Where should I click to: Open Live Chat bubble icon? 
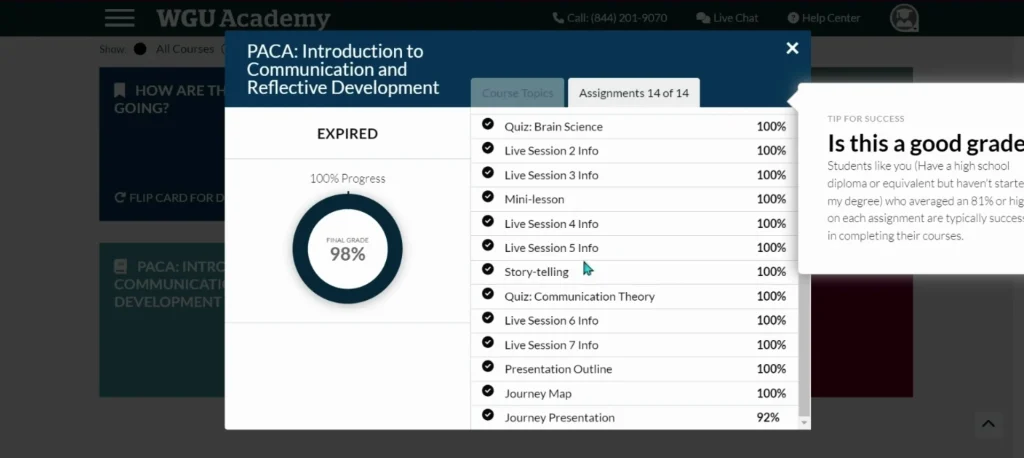click(x=703, y=18)
